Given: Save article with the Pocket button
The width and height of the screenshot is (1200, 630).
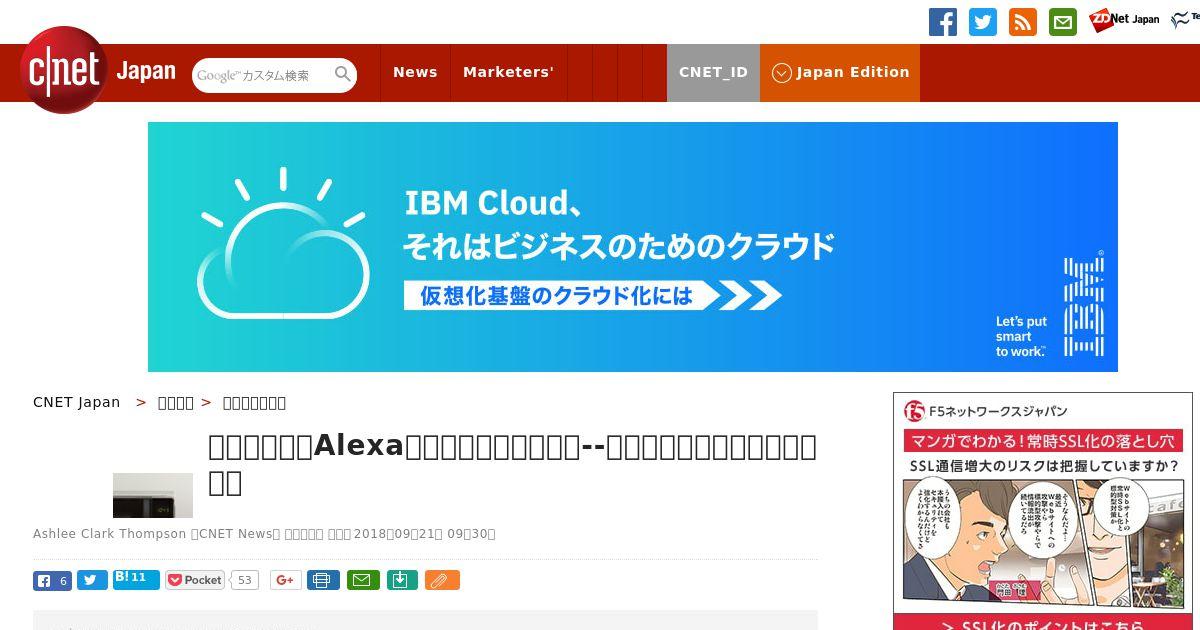Looking at the screenshot, I should [195, 580].
